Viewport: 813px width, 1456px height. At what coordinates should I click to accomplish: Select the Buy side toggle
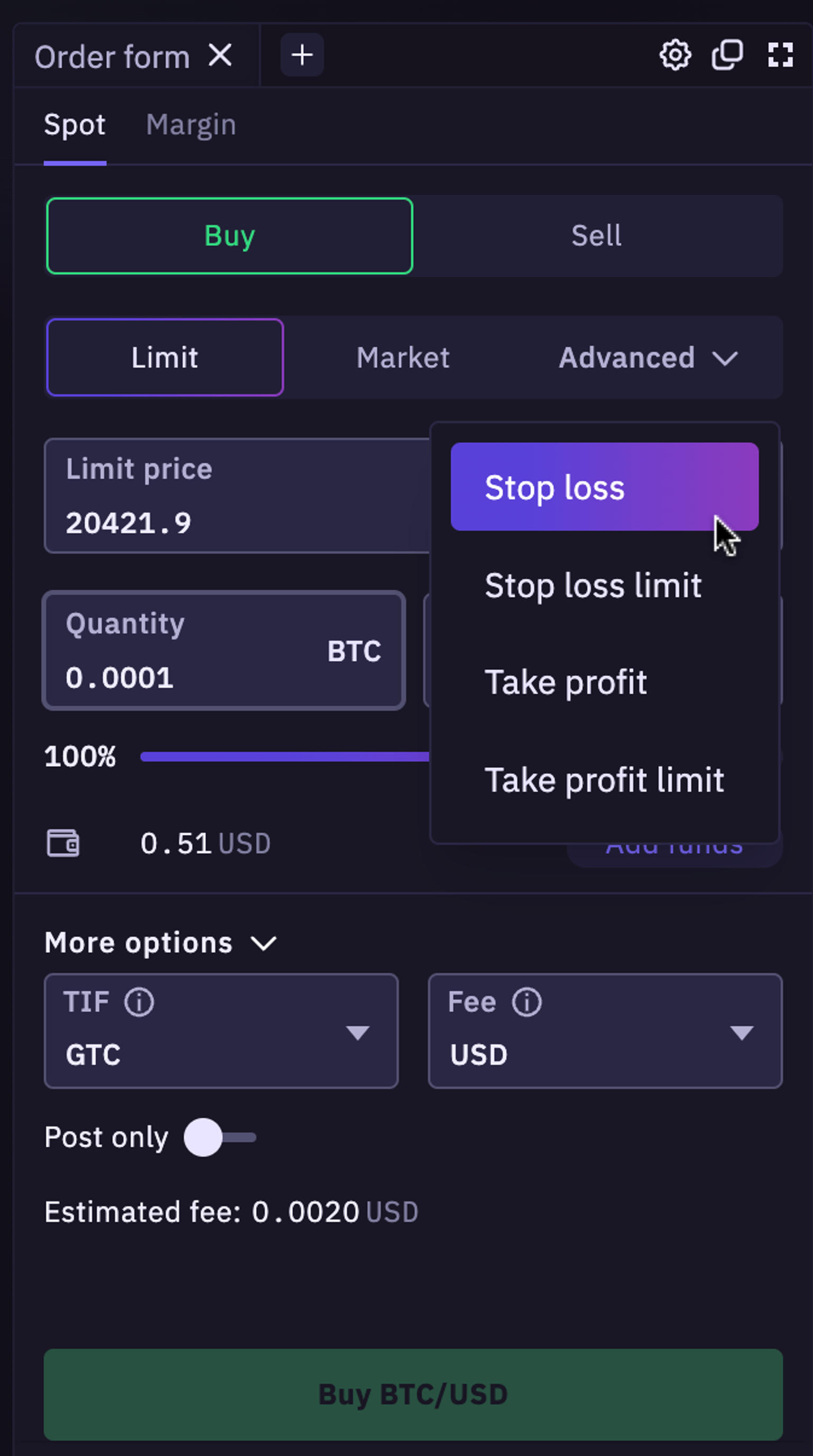tap(229, 236)
